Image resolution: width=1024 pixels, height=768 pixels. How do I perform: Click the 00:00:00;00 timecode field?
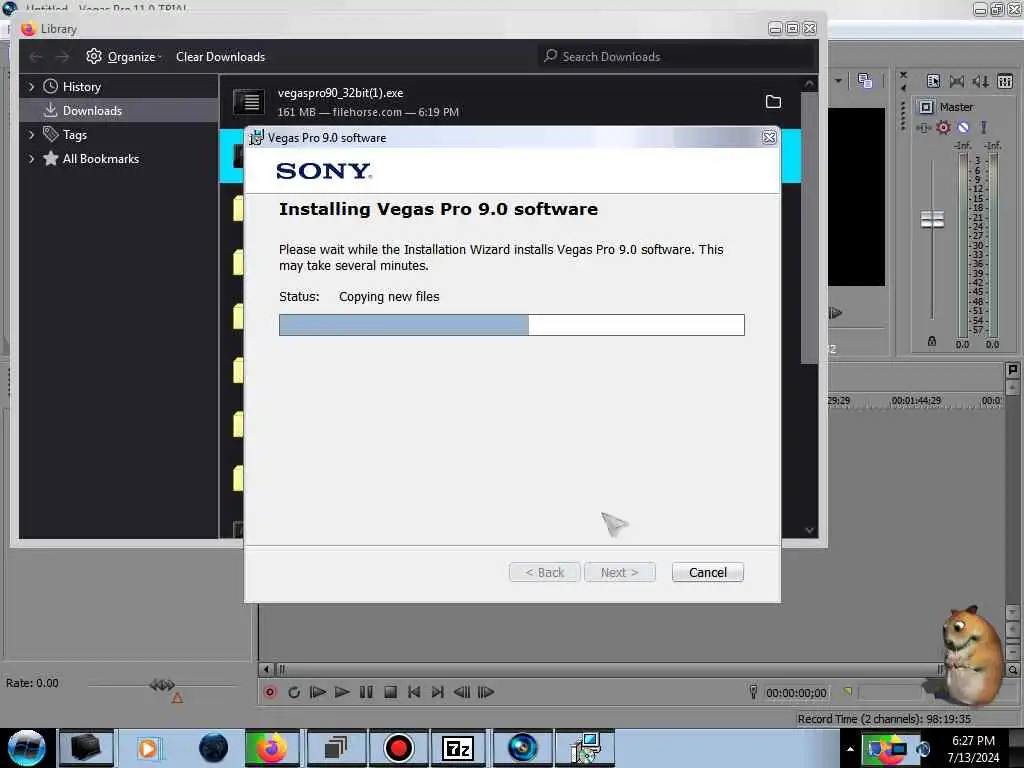coord(796,693)
